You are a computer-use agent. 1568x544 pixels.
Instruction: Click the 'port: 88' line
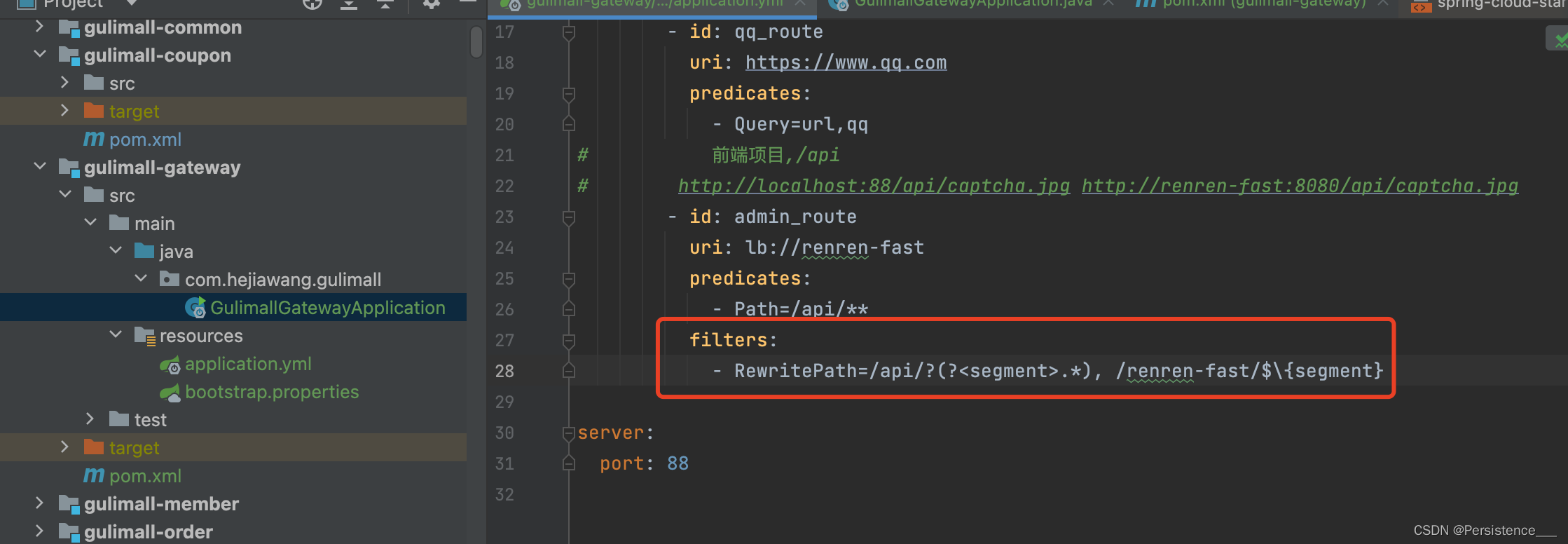click(644, 463)
